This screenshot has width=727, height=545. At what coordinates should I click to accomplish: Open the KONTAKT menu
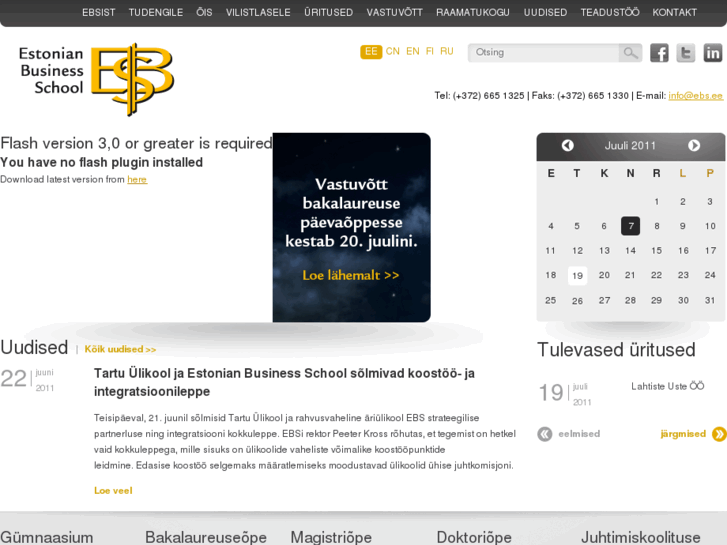click(x=675, y=13)
